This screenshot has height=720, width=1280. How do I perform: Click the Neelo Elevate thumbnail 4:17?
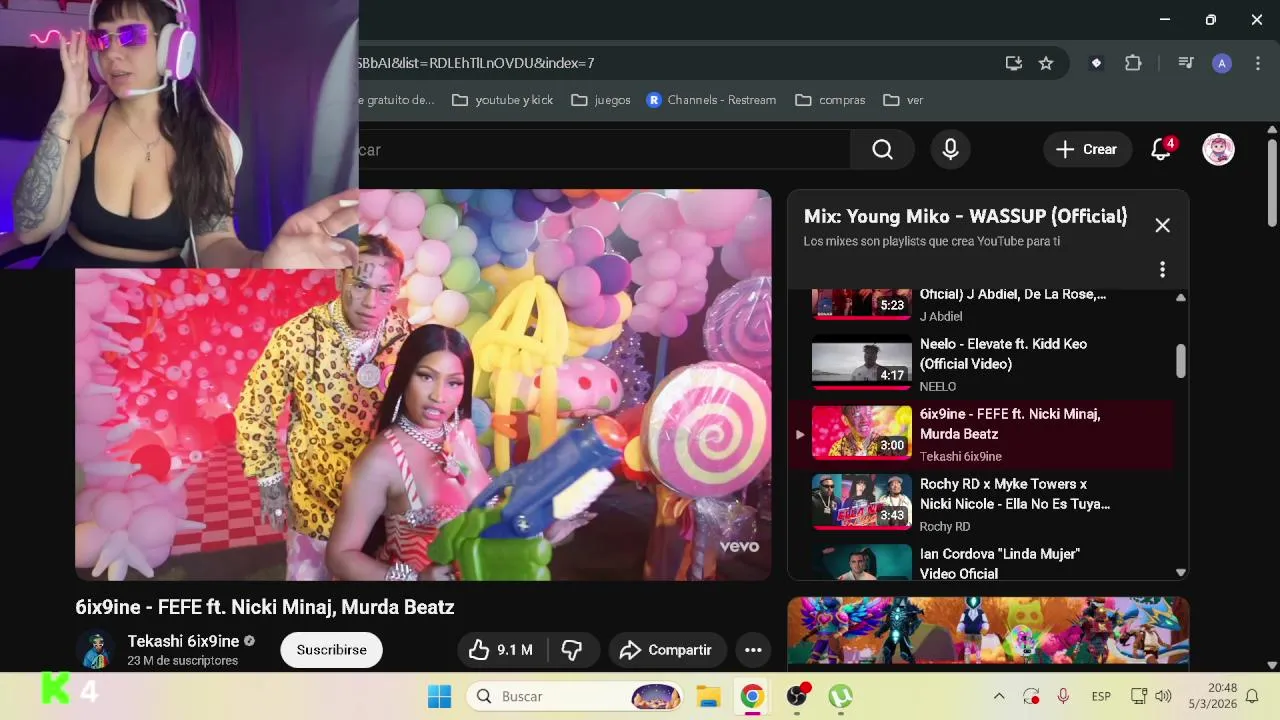point(862,363)
